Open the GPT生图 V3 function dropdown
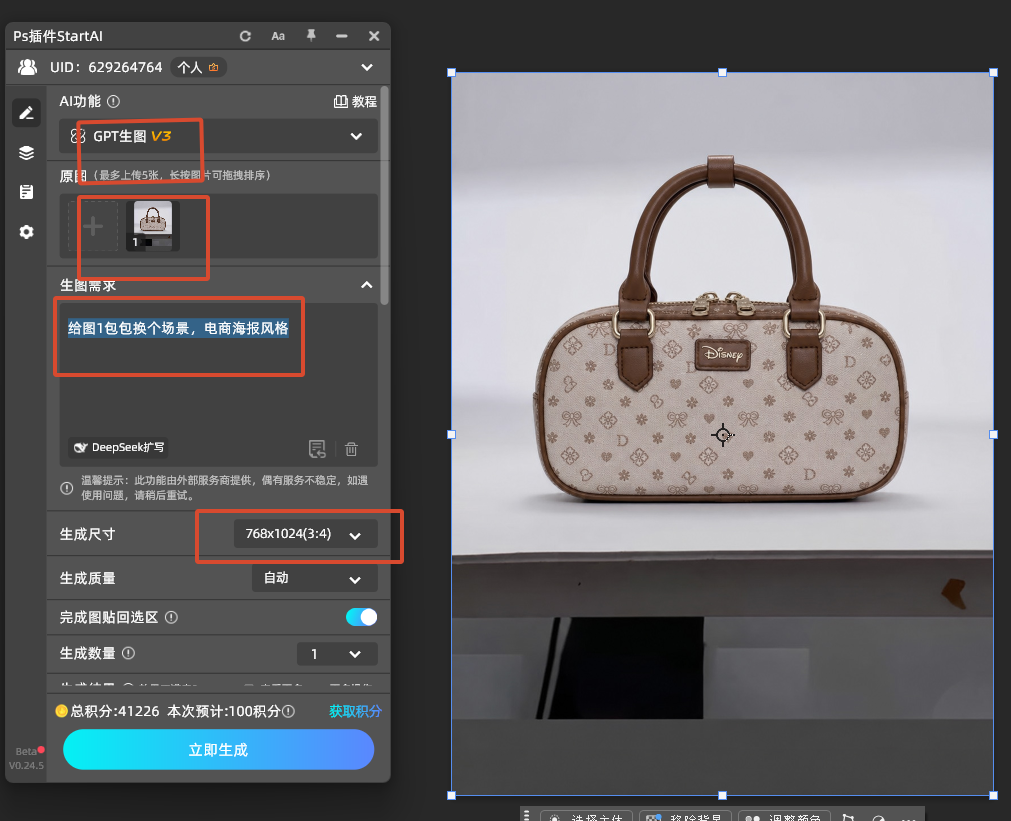The image size is (1011, 821). [x=219, y=136]
